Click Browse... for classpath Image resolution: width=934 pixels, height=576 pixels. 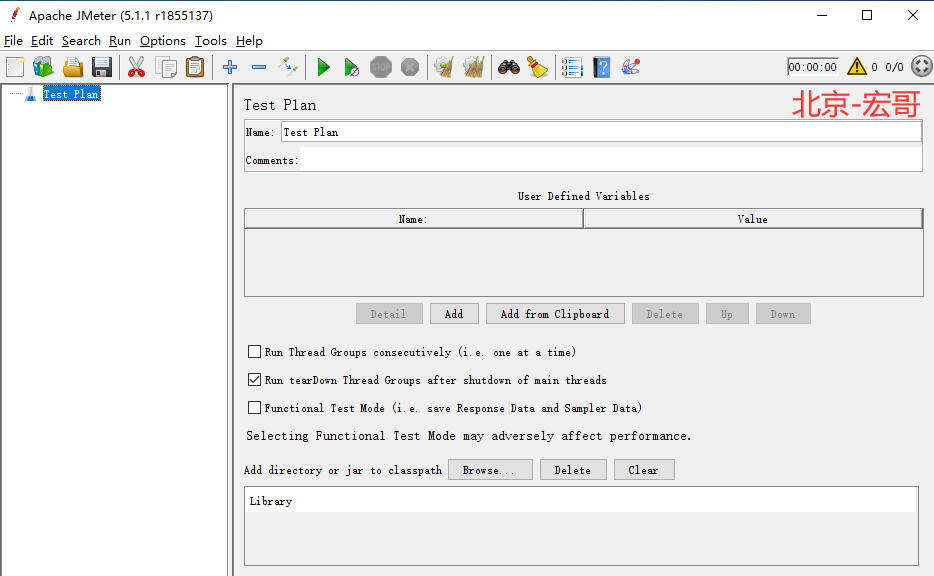(x=490, y=470)
